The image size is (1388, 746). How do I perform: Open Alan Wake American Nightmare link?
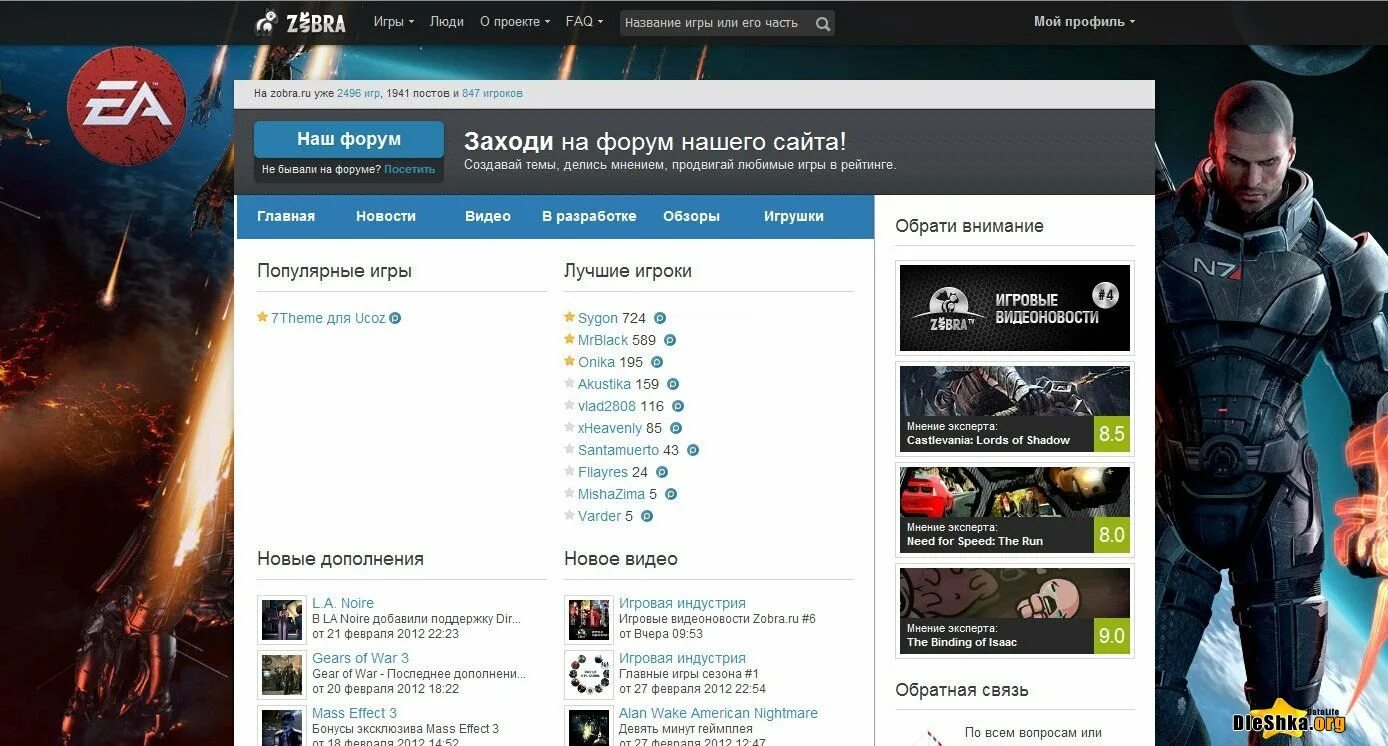pyautogui.click(x=718, y=713)
